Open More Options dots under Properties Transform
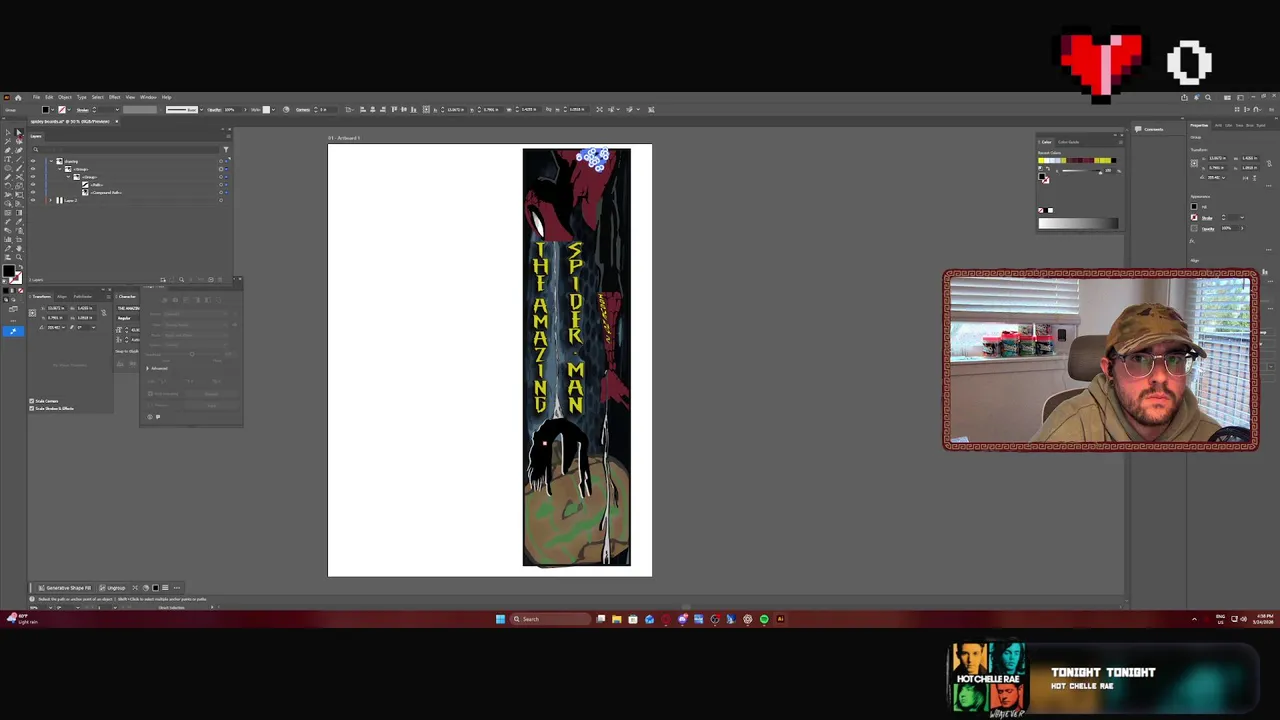This screenshot has width=1280, height=720. (x=1269, y=186)
